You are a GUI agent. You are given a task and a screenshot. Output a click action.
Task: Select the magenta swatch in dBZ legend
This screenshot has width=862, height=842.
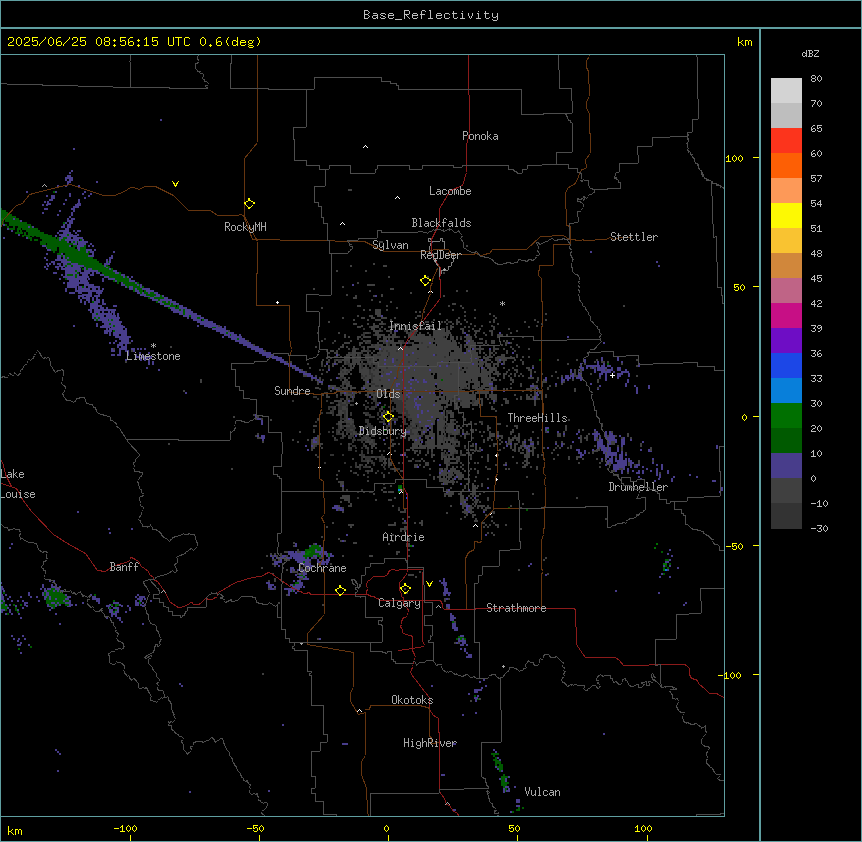click(786, 315)
